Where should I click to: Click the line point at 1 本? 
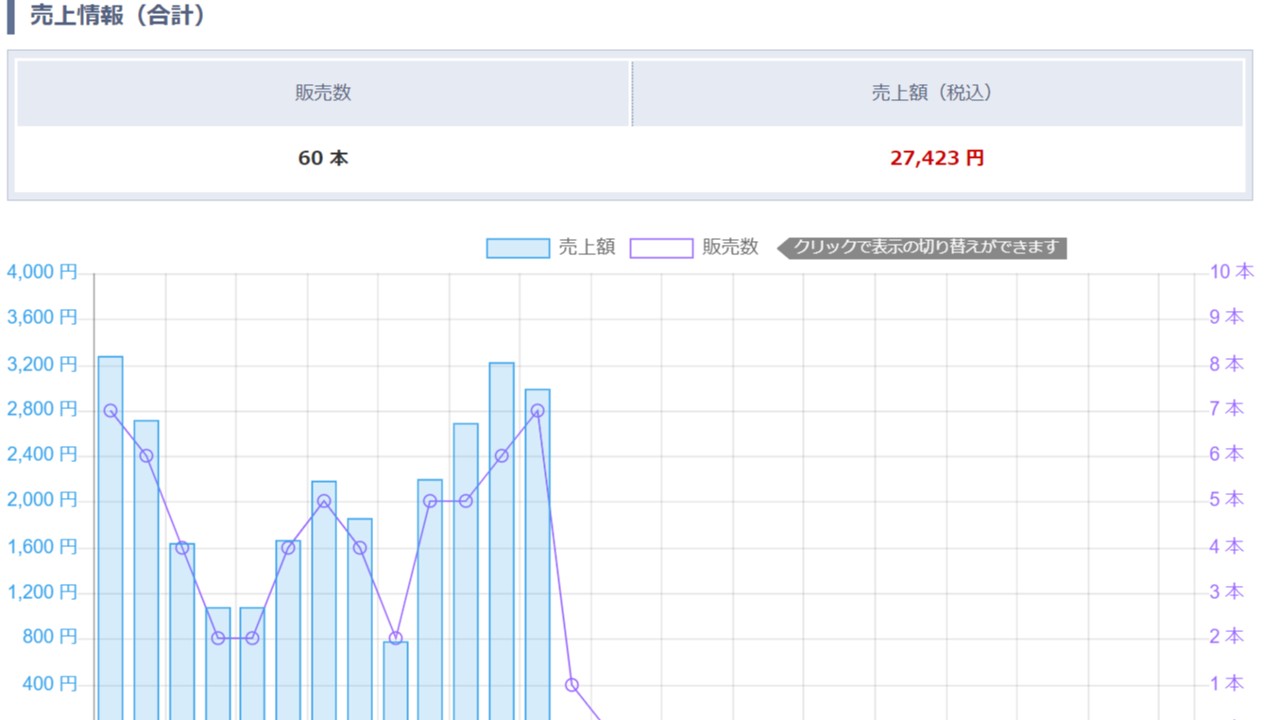coord(572,685)
